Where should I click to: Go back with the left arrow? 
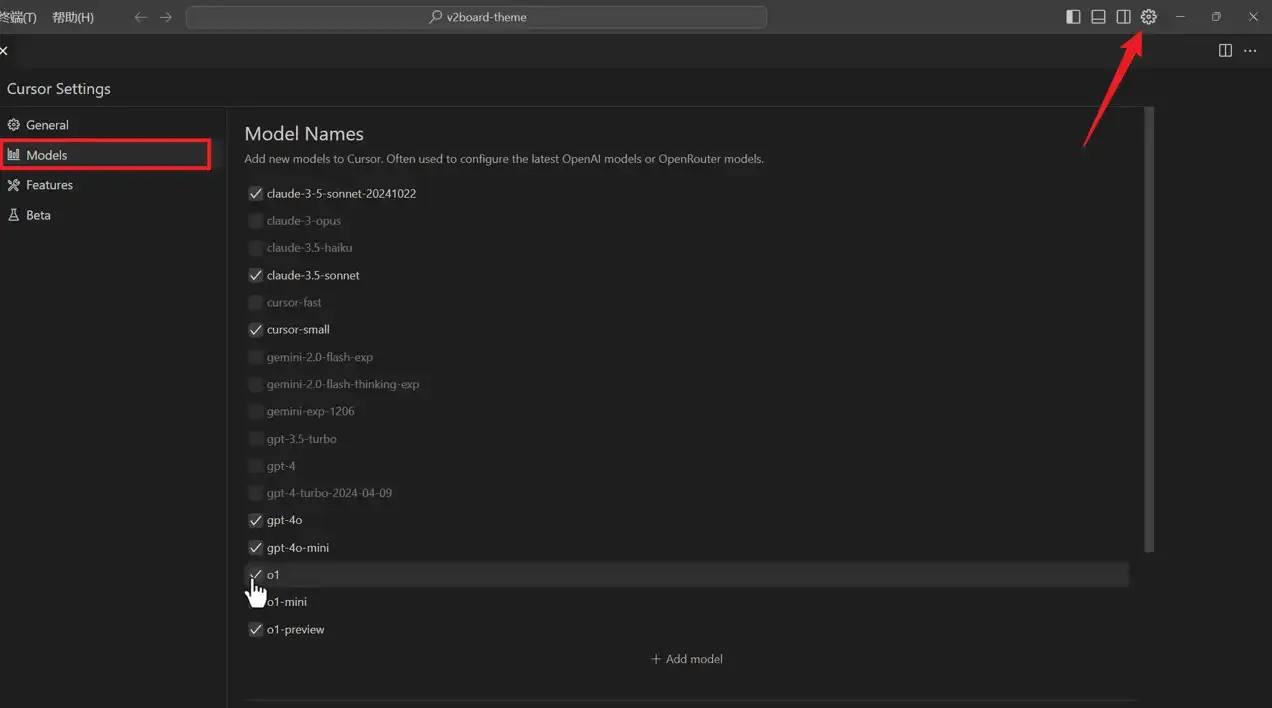pos(140,17)
